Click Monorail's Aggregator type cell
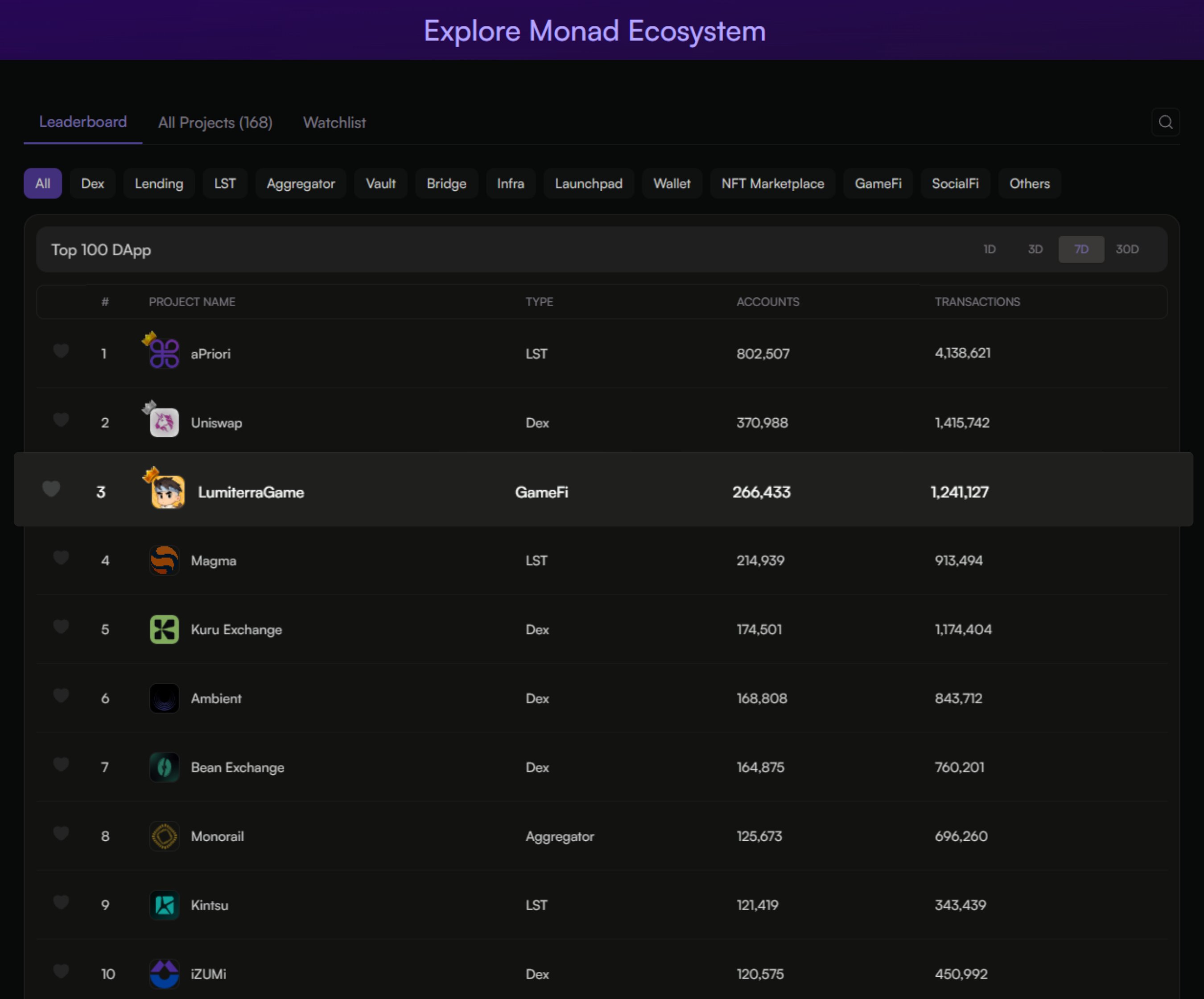 pyautogui.click(x=560, y=837)
